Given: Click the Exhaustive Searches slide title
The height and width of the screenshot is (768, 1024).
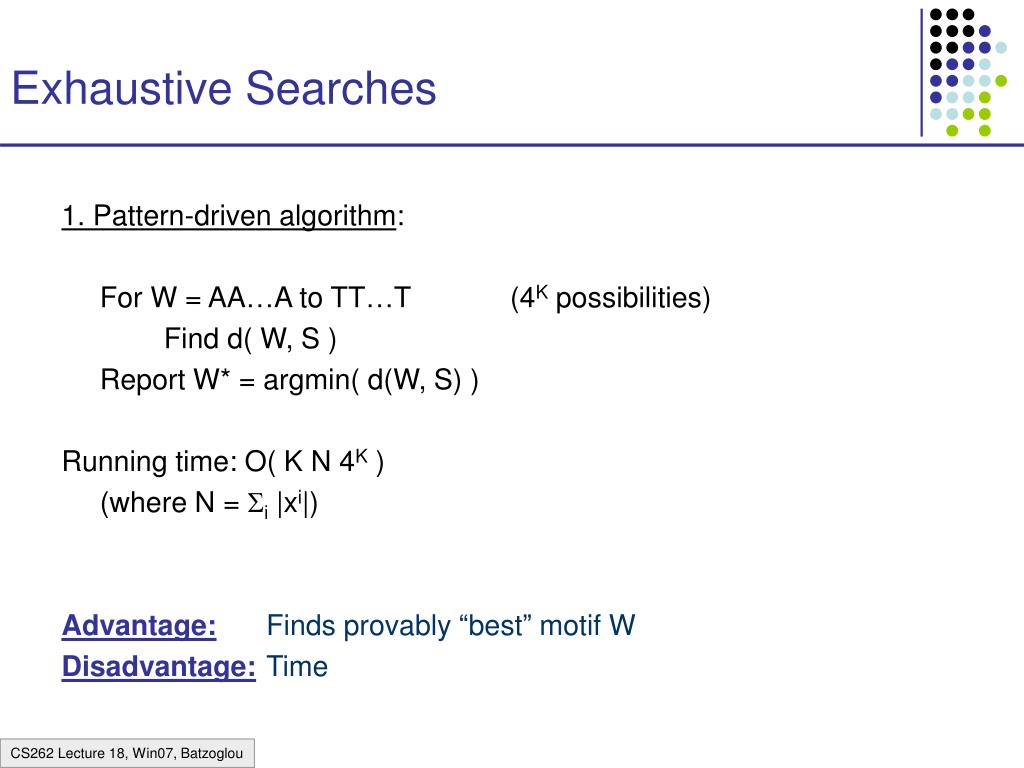Looking at the screenshot, I should click(224, 88).
